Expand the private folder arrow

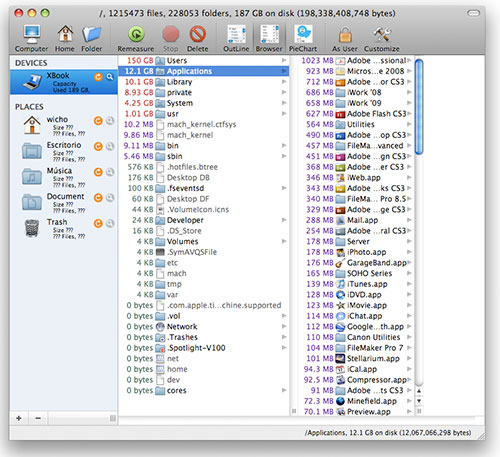pos(284,92)
